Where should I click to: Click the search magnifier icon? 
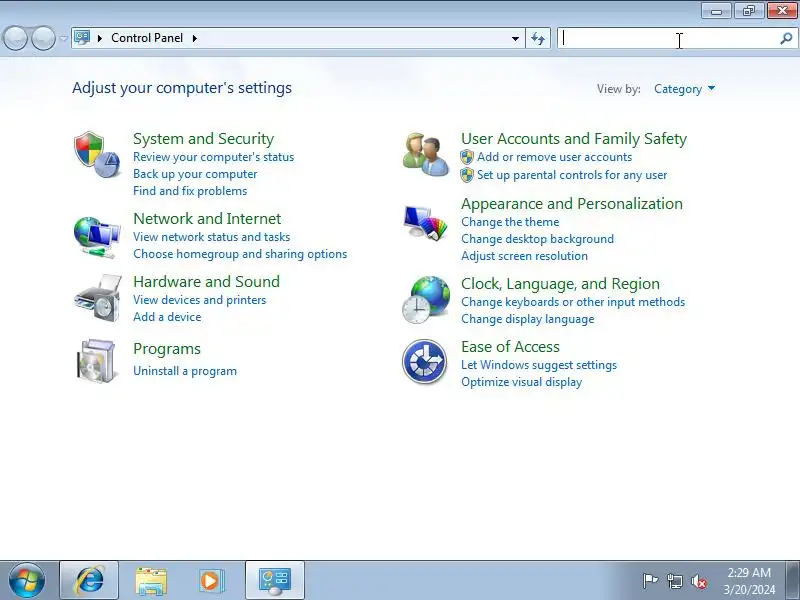[786, 38]
